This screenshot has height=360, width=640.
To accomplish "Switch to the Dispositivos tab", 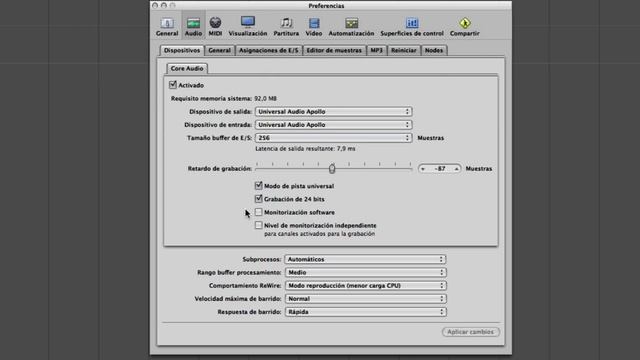I will 182,50.
